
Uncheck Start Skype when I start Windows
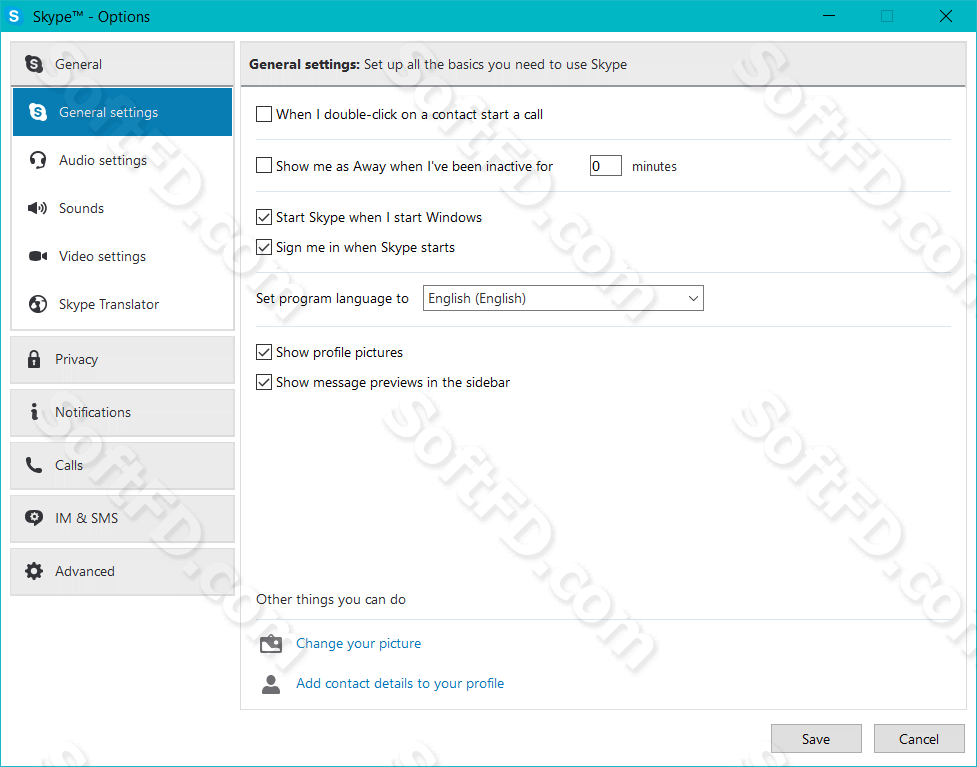click(264, 217)
